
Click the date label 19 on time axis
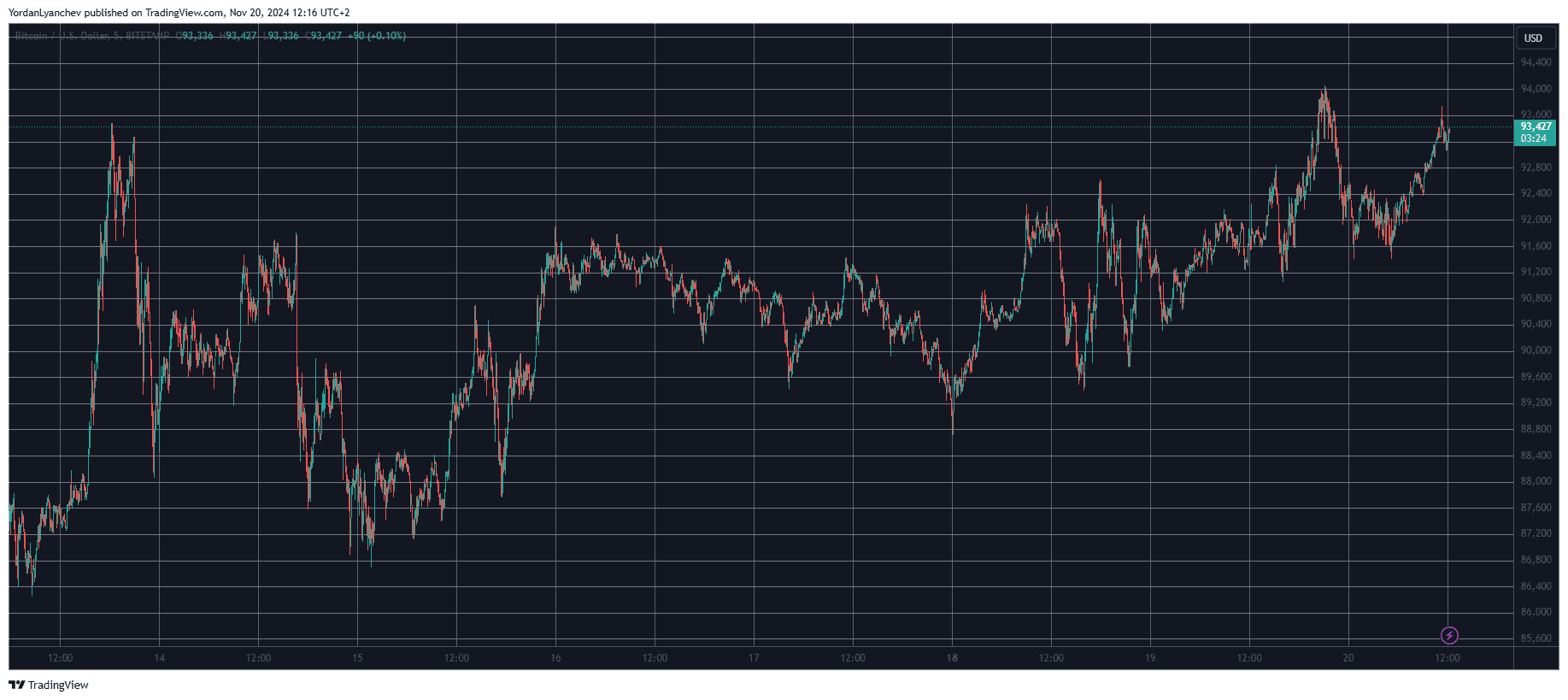[x=1150, y=658]
